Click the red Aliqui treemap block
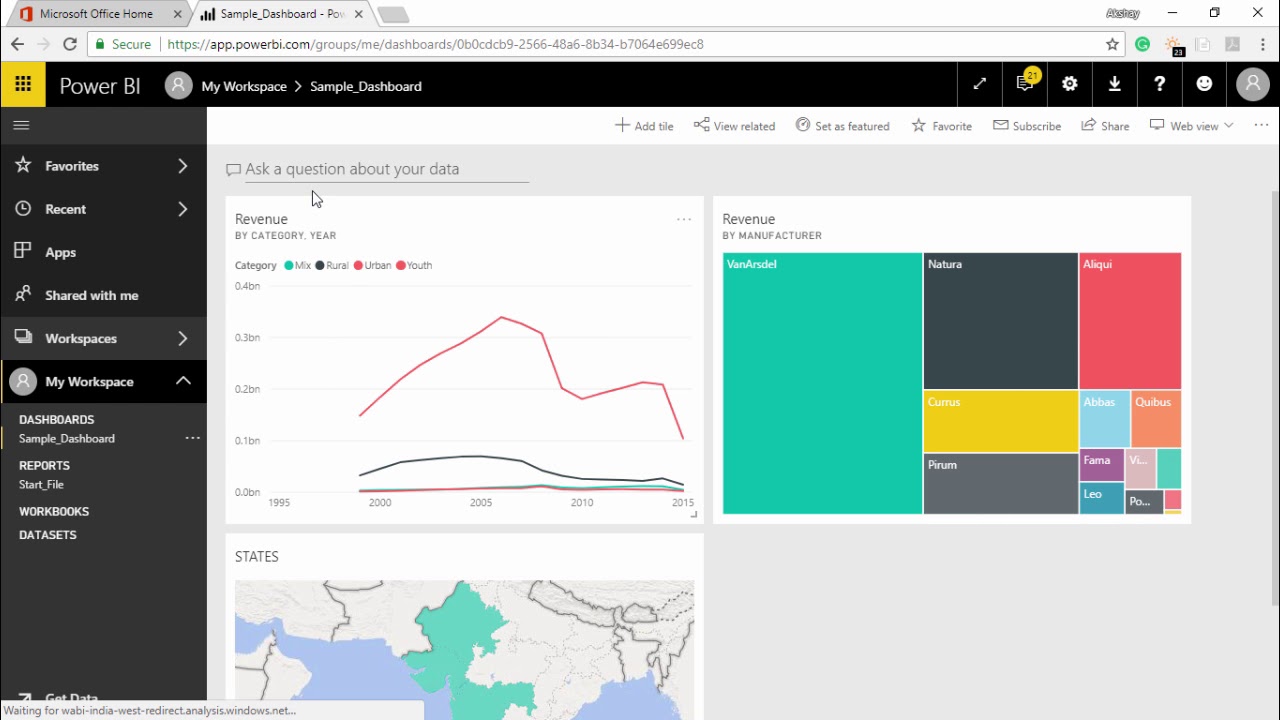The image size is (1280, 720). pyautogui.click(x=1130, y=321)
